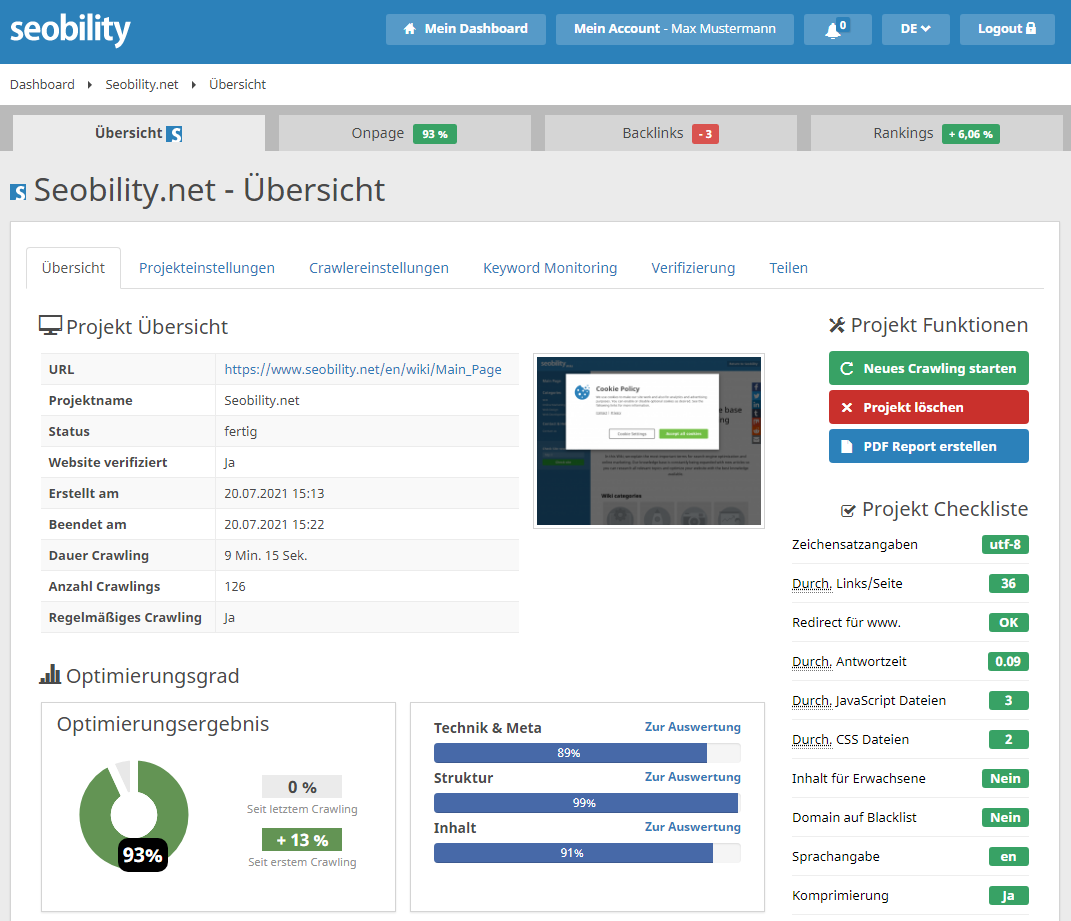Open Mein Account Max Mustermann
Screen dimensions: 1071x921
point(675,29)
